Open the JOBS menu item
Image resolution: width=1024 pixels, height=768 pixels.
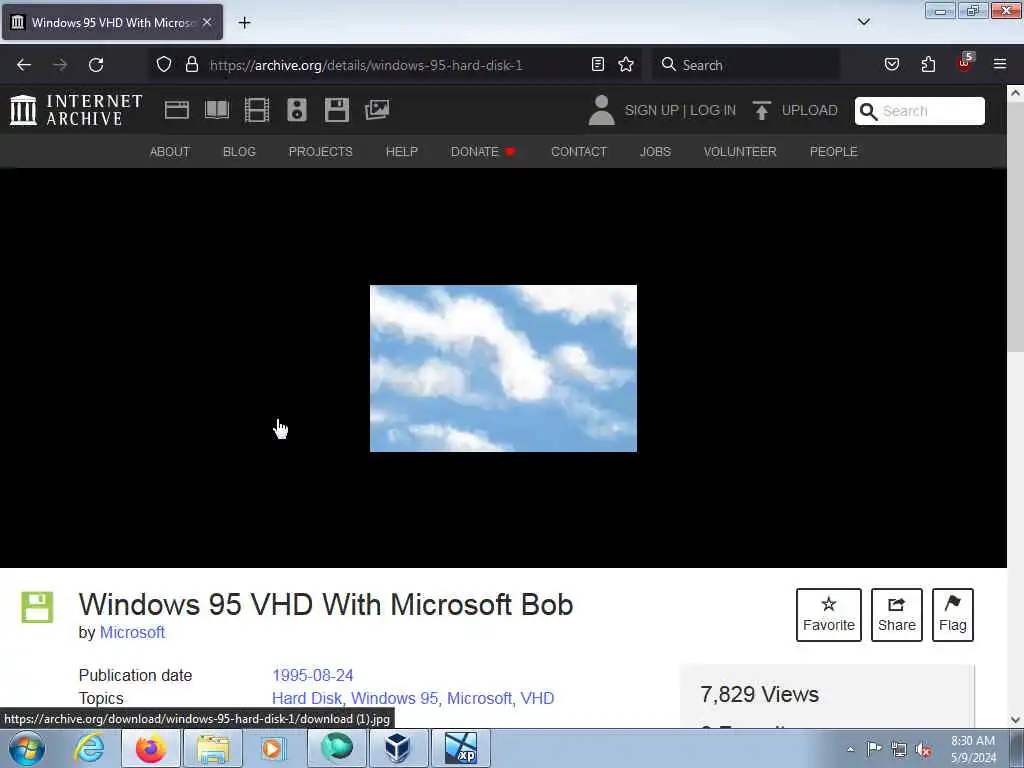click(655, 152)
